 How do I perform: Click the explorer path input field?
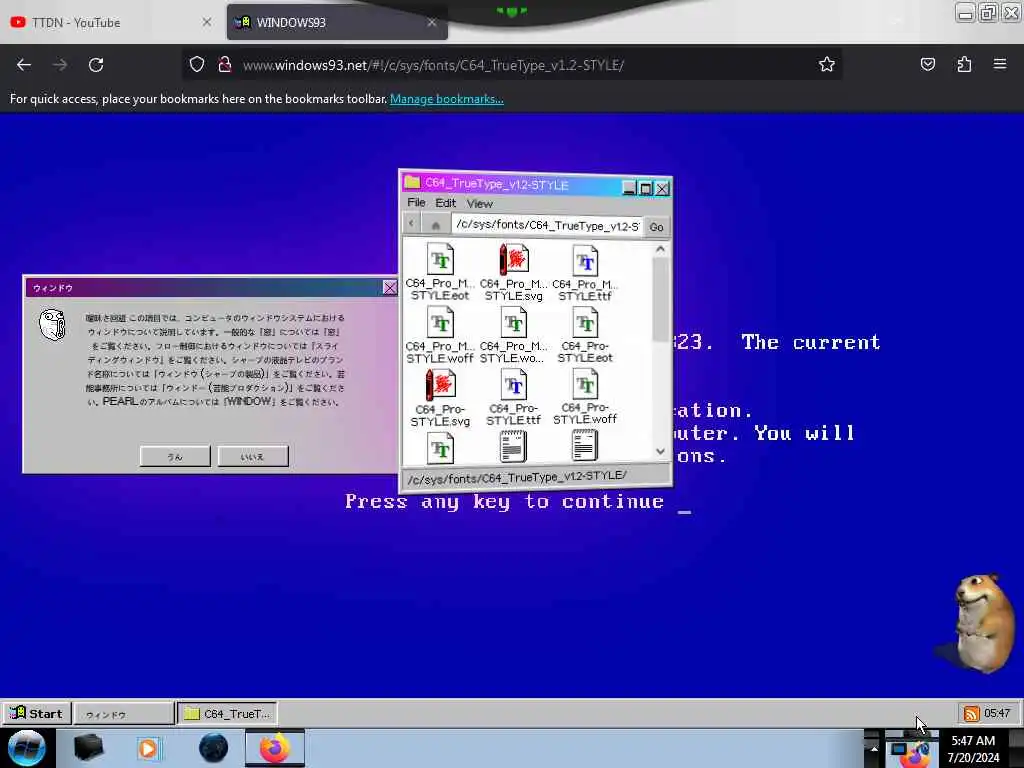pos(547,225)
